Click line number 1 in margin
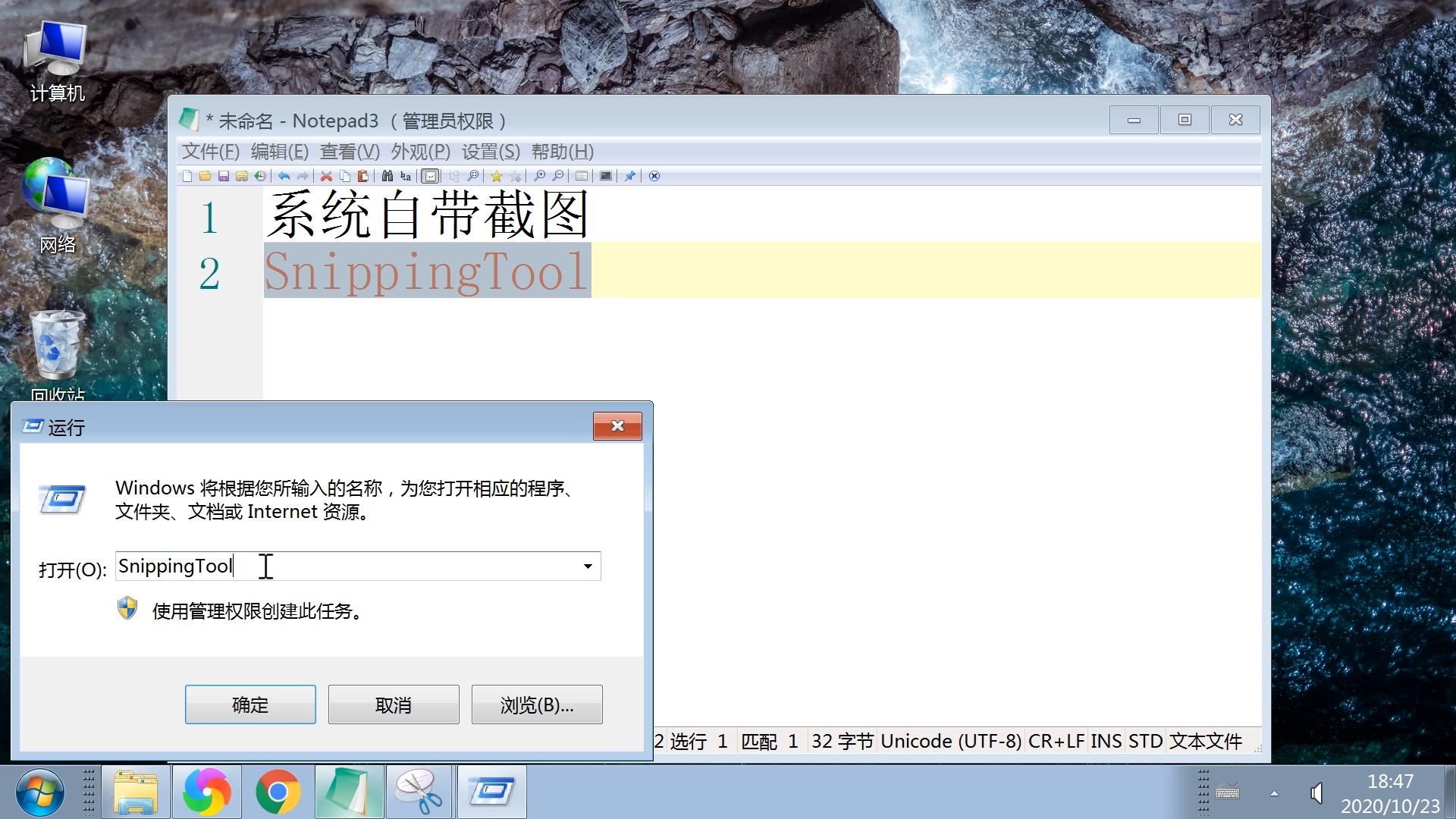 coord(209,218)
